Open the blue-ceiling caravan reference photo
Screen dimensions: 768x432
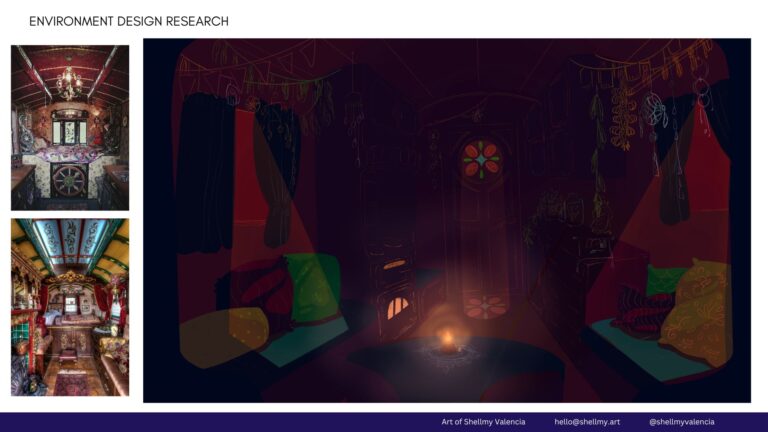point(70,308)
